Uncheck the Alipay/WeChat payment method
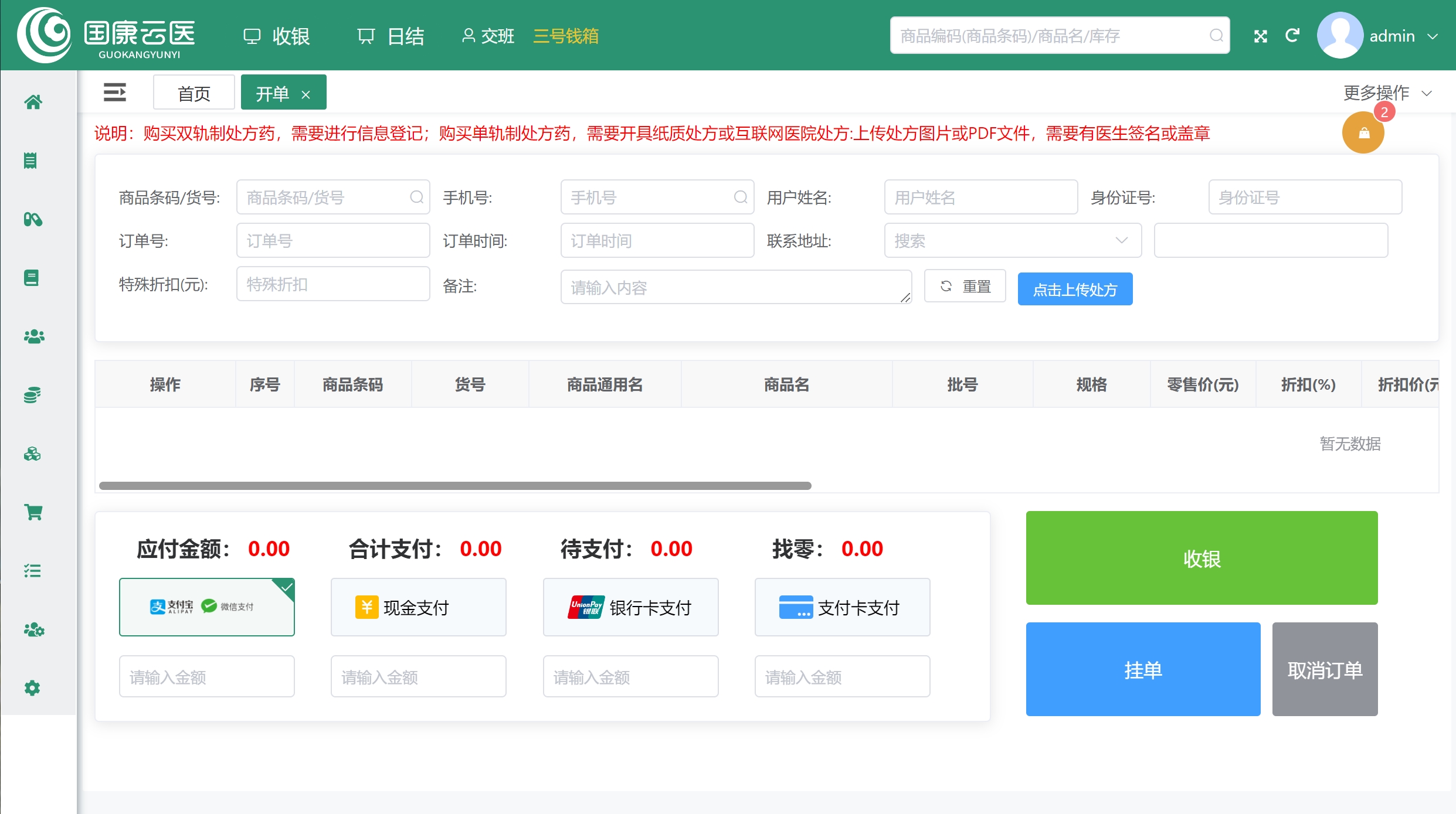The width and height of the screenshot is (1456, 814). point(206,607)
